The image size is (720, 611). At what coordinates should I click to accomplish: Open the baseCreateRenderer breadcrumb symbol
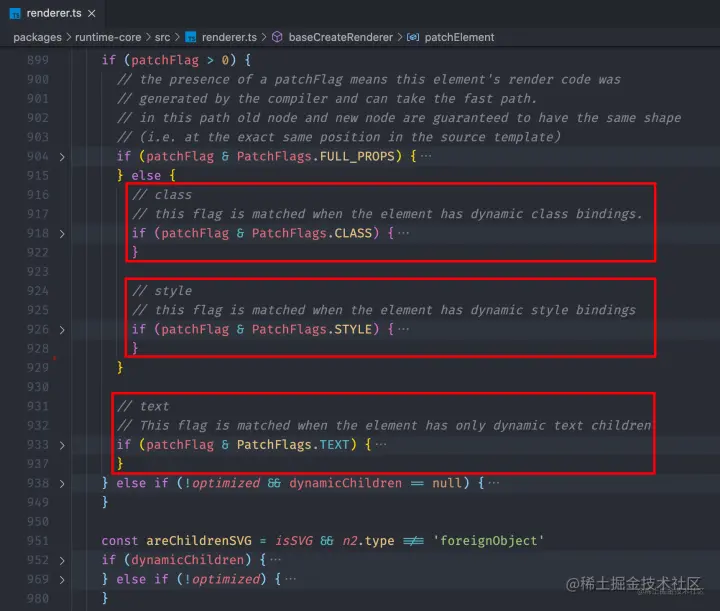[x=340, y=37]
